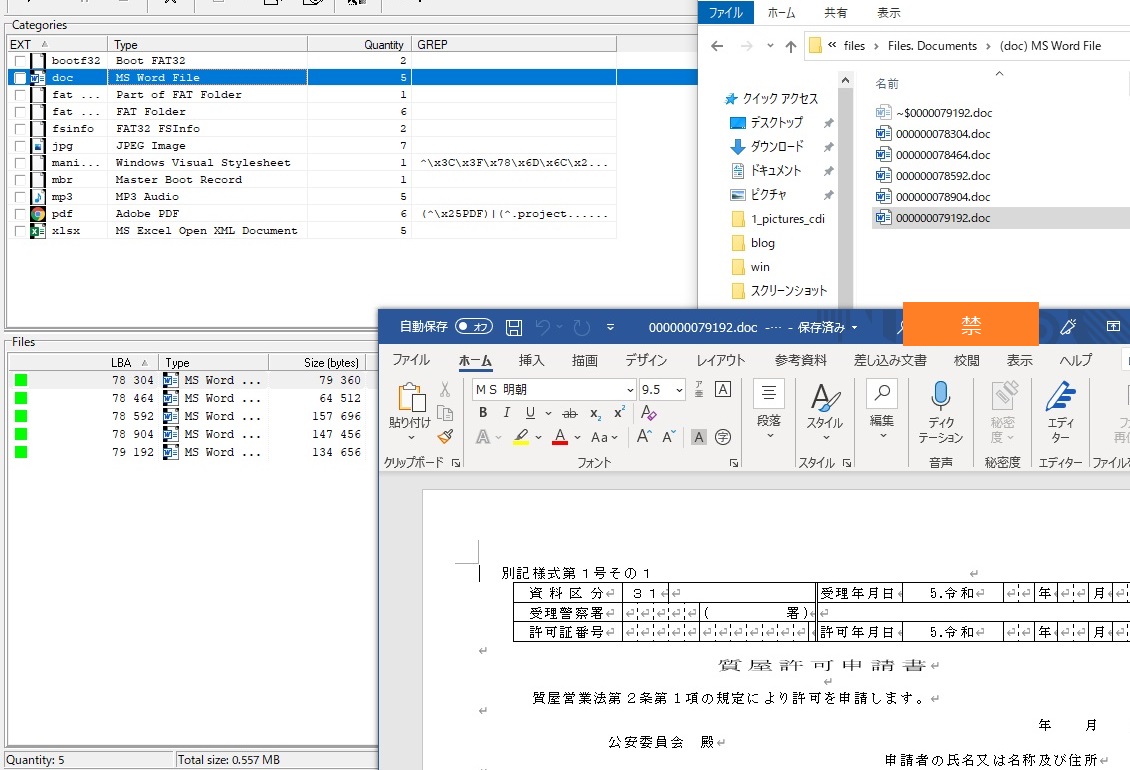Image resolution: width=1130 pixels, height=770 pixels.
Task: Click the Clear Formatting eraser icon
Action: (648, 413)
